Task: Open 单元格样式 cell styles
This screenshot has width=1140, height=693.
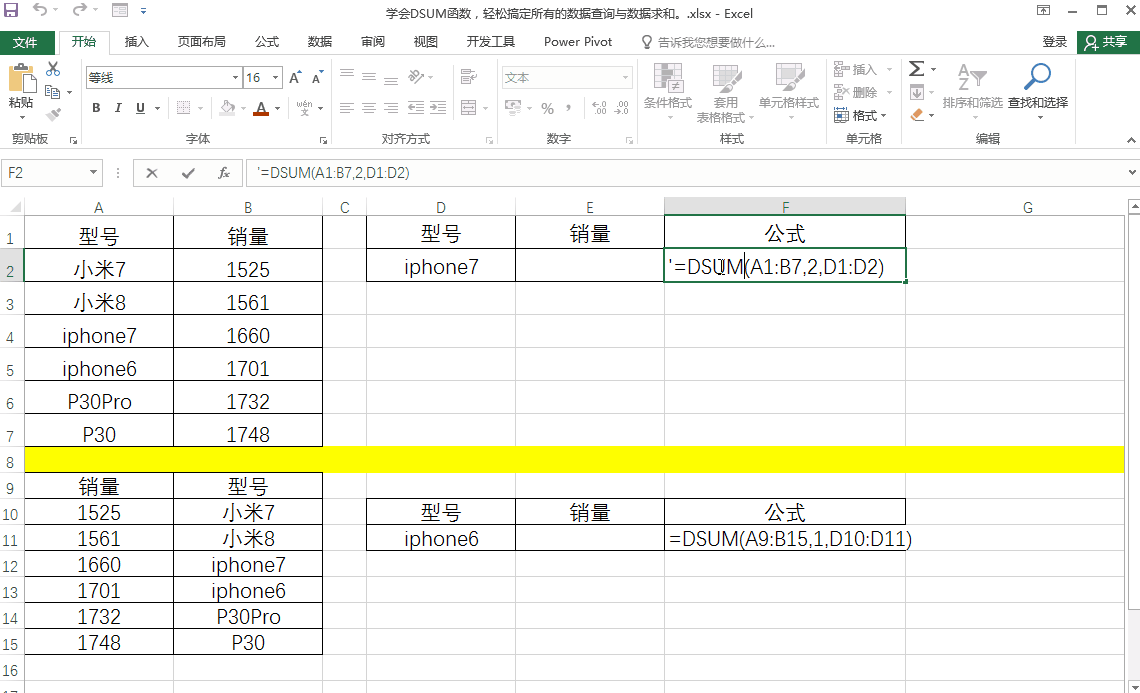Action: click(x=789, y=91)
